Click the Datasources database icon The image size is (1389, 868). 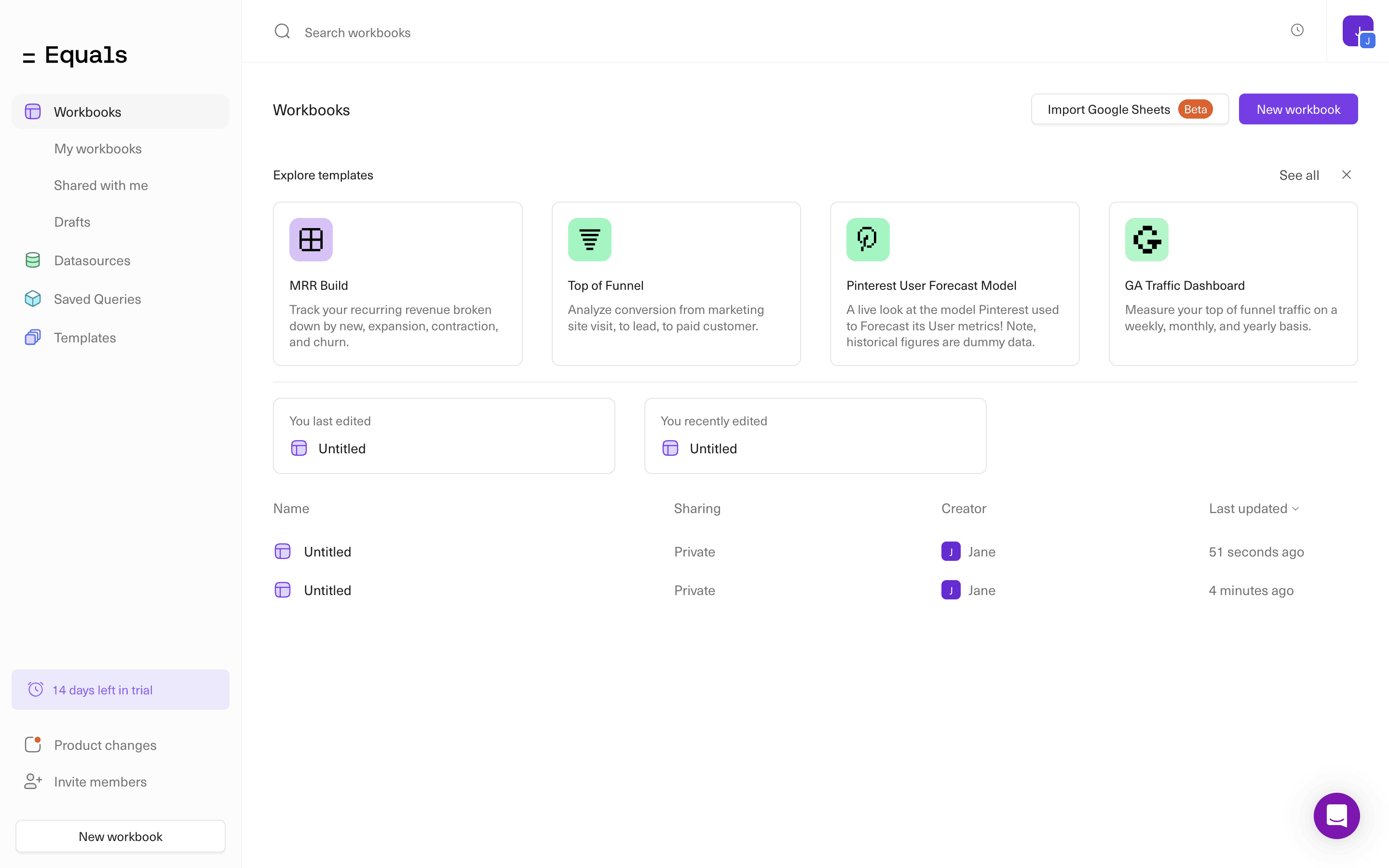[33, 260]
